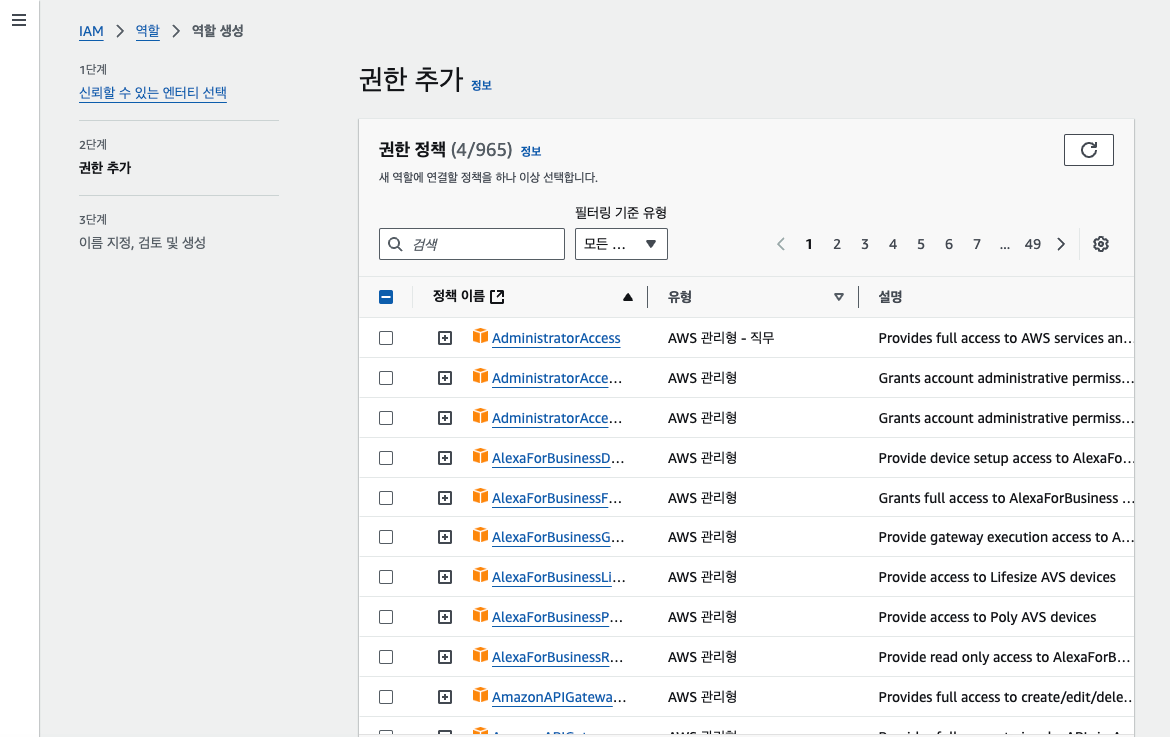Open the AmazonAPIGatewa… policy link
The image size is (1170, 737).
pyautogui.click(x=559, y=697)
